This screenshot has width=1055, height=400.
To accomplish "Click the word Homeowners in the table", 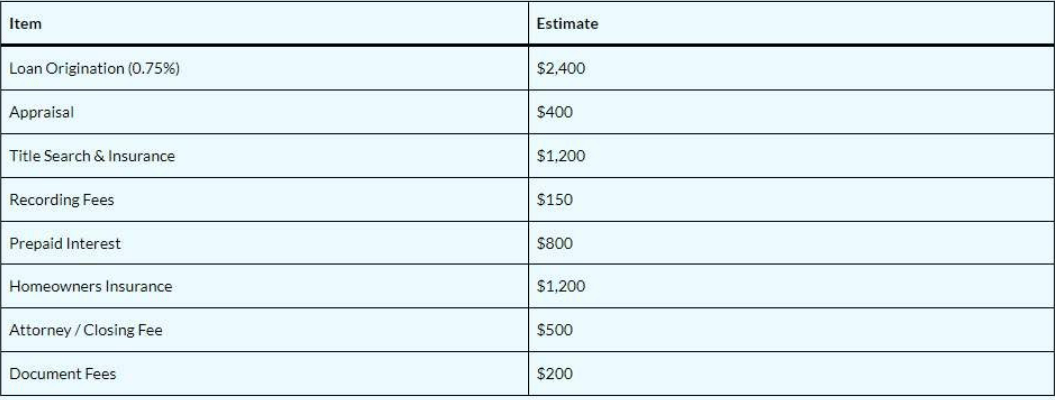I will (x=48, y=286).
